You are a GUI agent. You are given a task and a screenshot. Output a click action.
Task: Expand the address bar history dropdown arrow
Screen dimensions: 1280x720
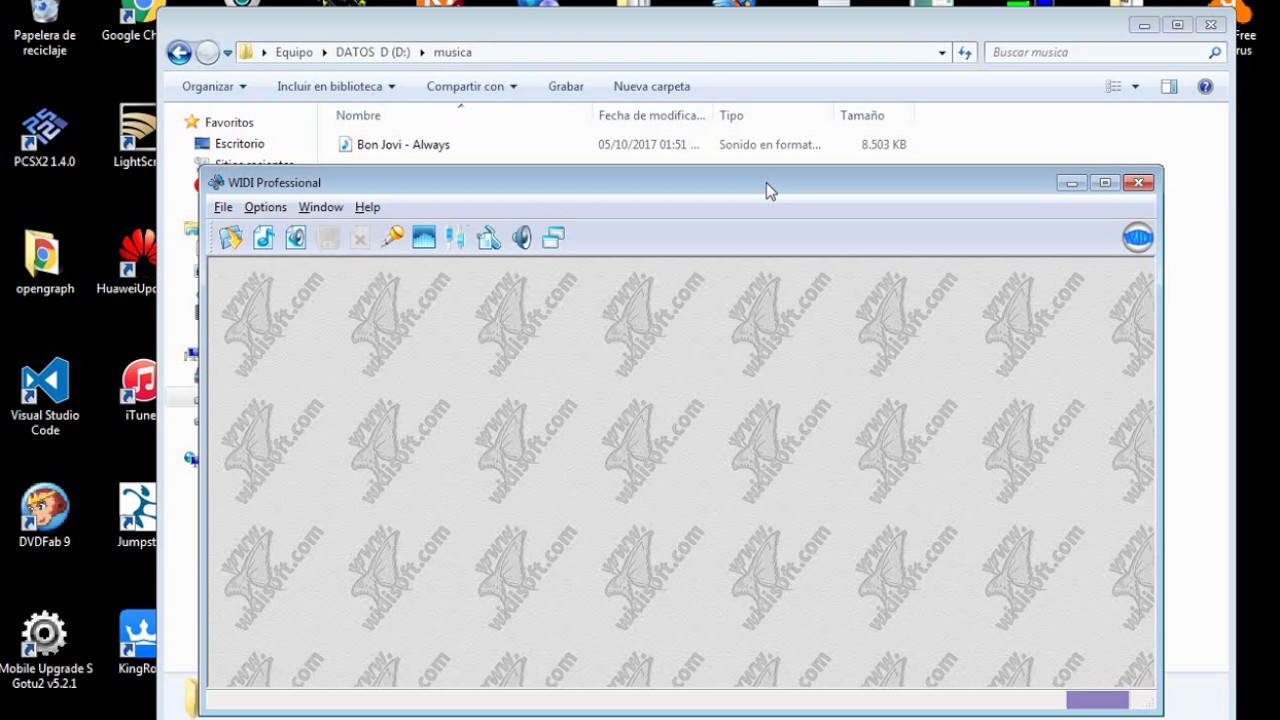tap(942, 52)
